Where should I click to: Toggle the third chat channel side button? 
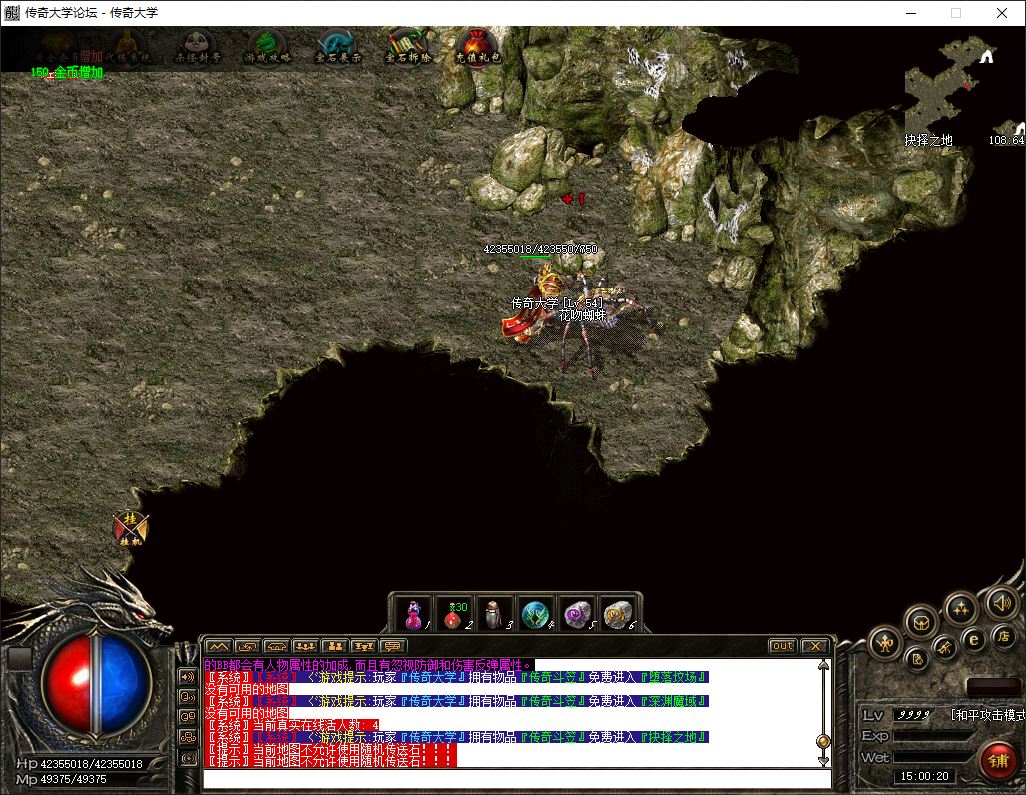(188, 717)
